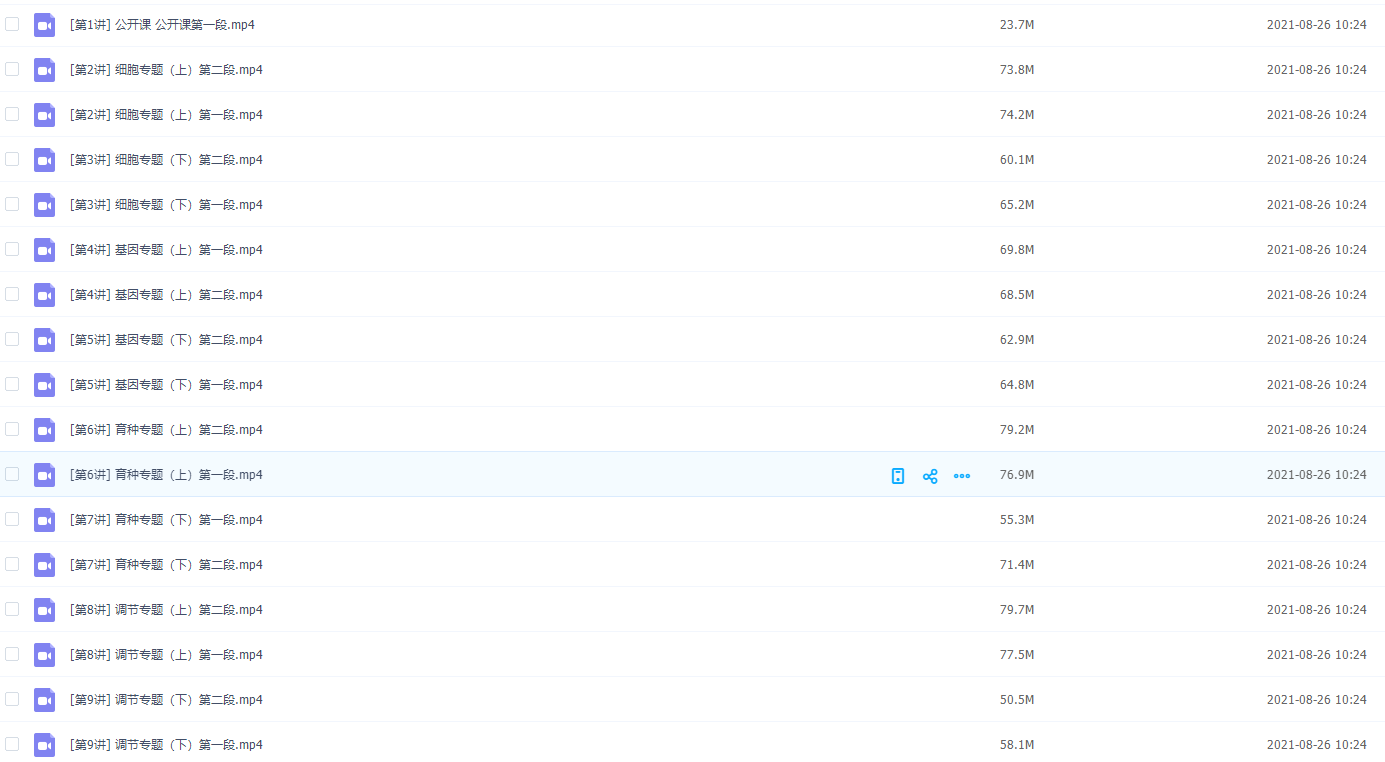This screenshot has width=1385, height=762.
Task: Toggle checkbox for 第9讲 调节专题（下）第二段.mp4
Action: click(x=12, y=699)
